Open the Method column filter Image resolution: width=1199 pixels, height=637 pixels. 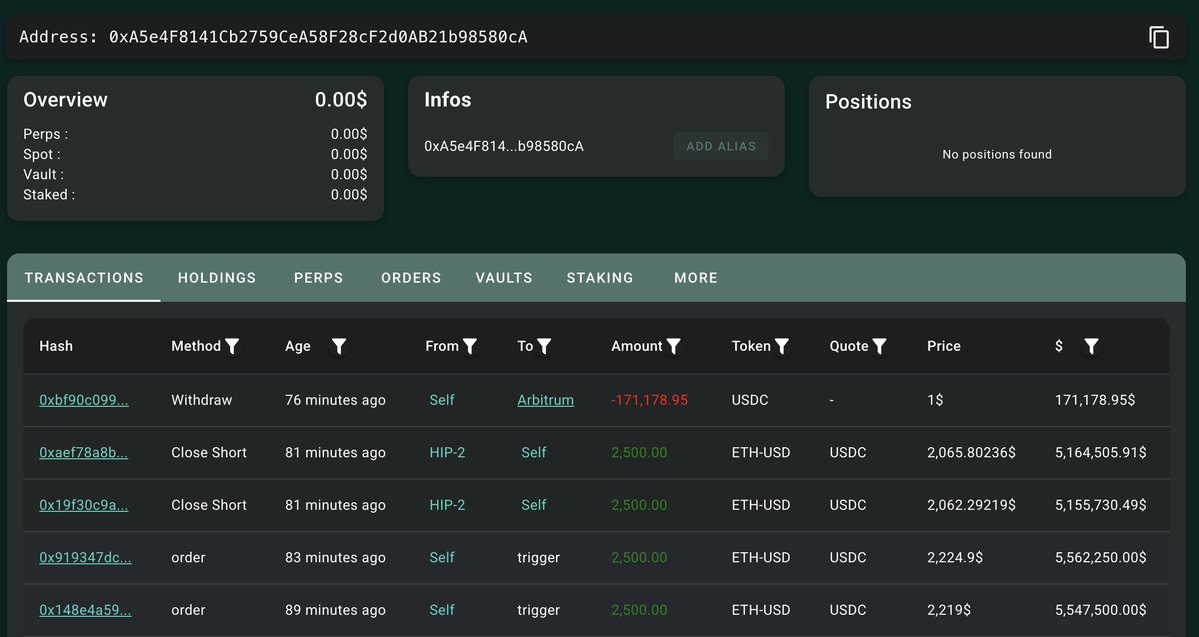(232, 346)
